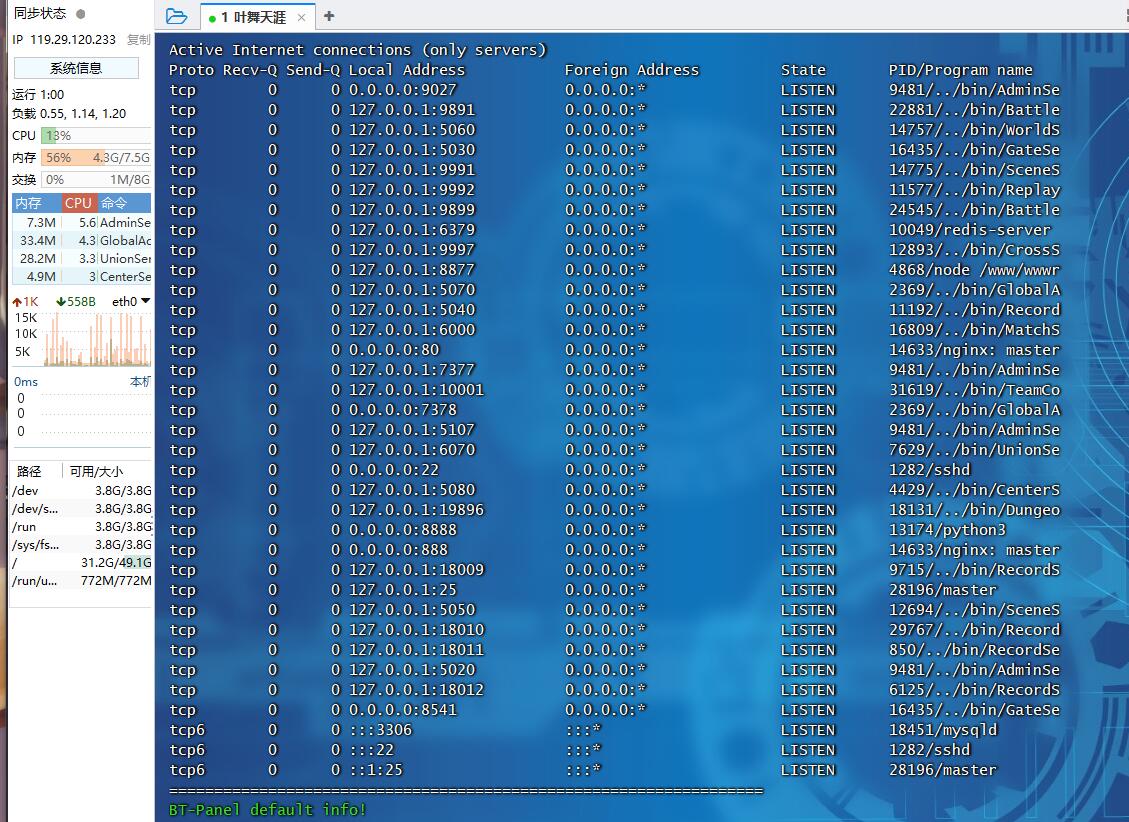
Task: Select the AdminSe process row
Action: click(x=81, y=222)
